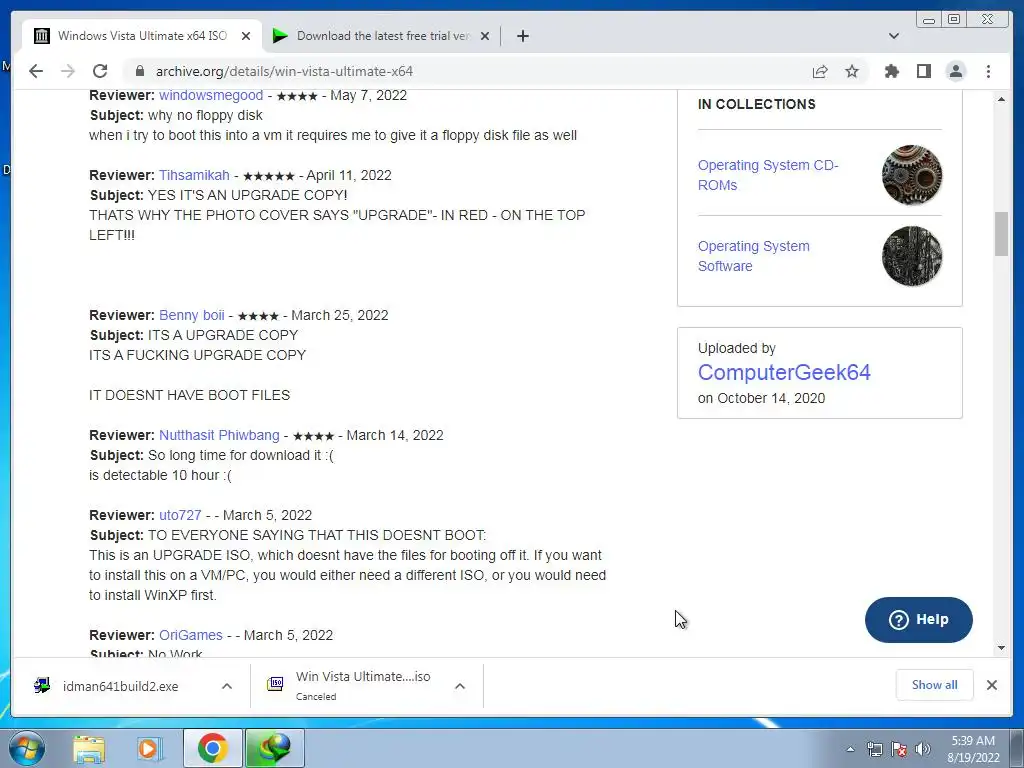Share this page icon in address bar
1024x768 pixels.
820,71
